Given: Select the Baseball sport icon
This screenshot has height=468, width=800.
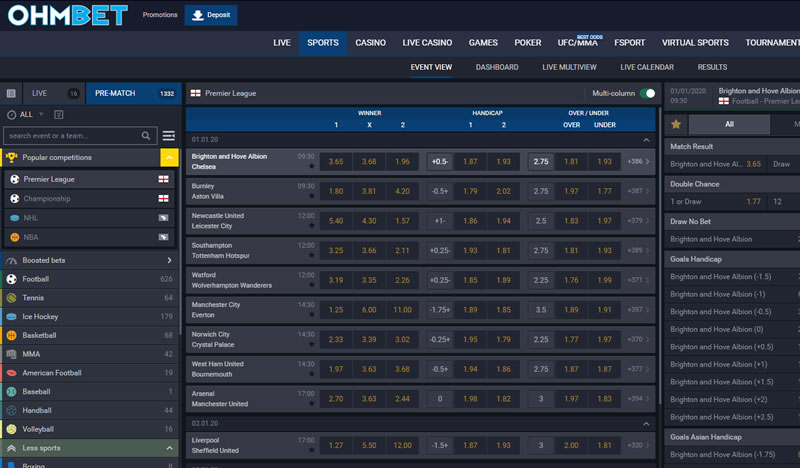Looking at the screenshot, I should [x=11, y=392].
